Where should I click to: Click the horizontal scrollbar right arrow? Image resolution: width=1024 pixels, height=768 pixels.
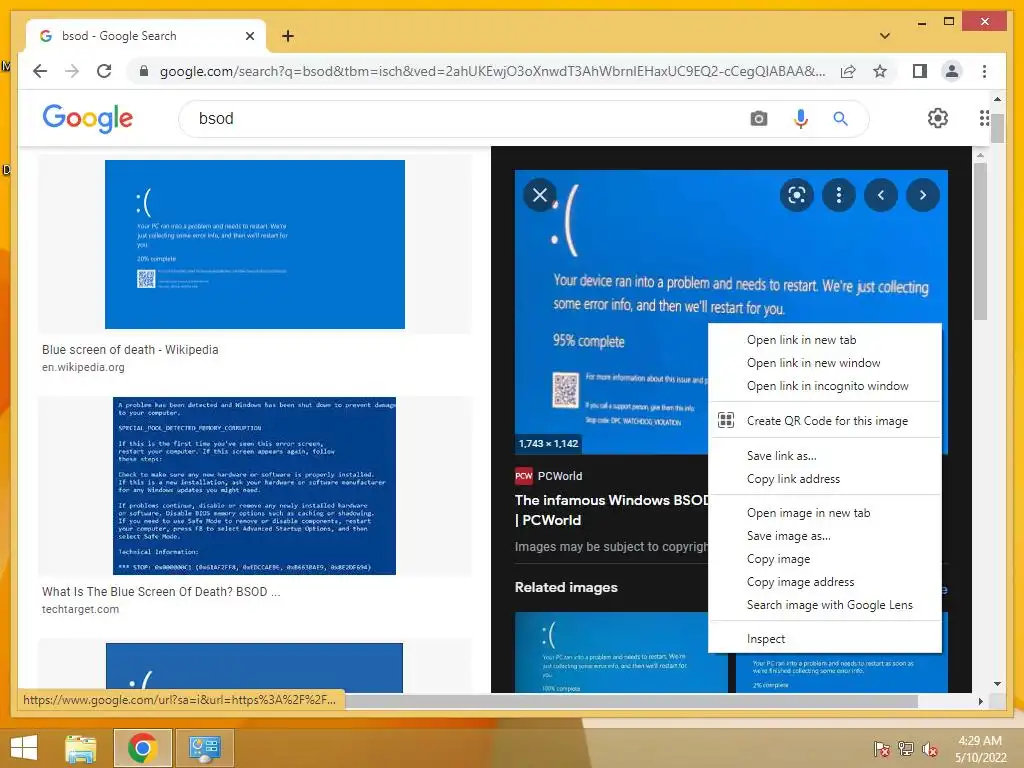click(x=980, y=701)
